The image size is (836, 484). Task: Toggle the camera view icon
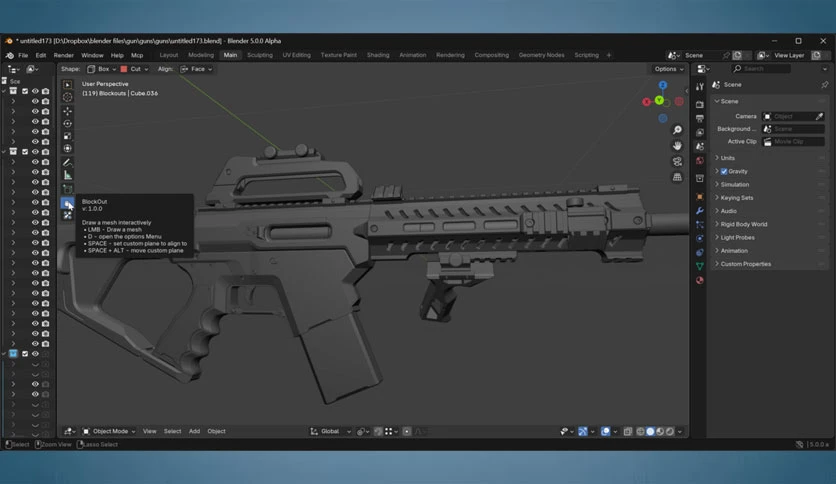click(x=677, y=162)
